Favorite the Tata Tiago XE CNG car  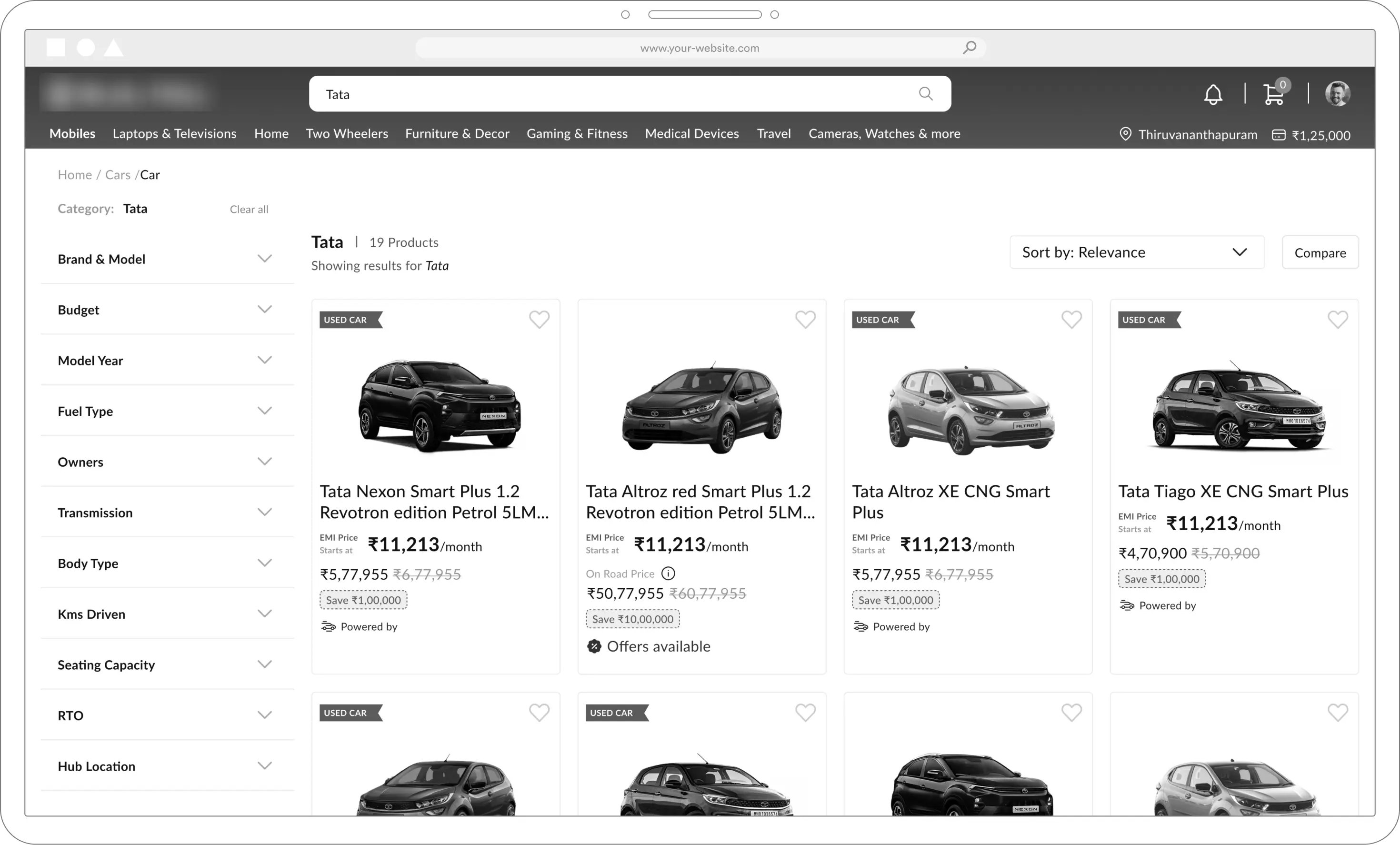coord(1338,319)
